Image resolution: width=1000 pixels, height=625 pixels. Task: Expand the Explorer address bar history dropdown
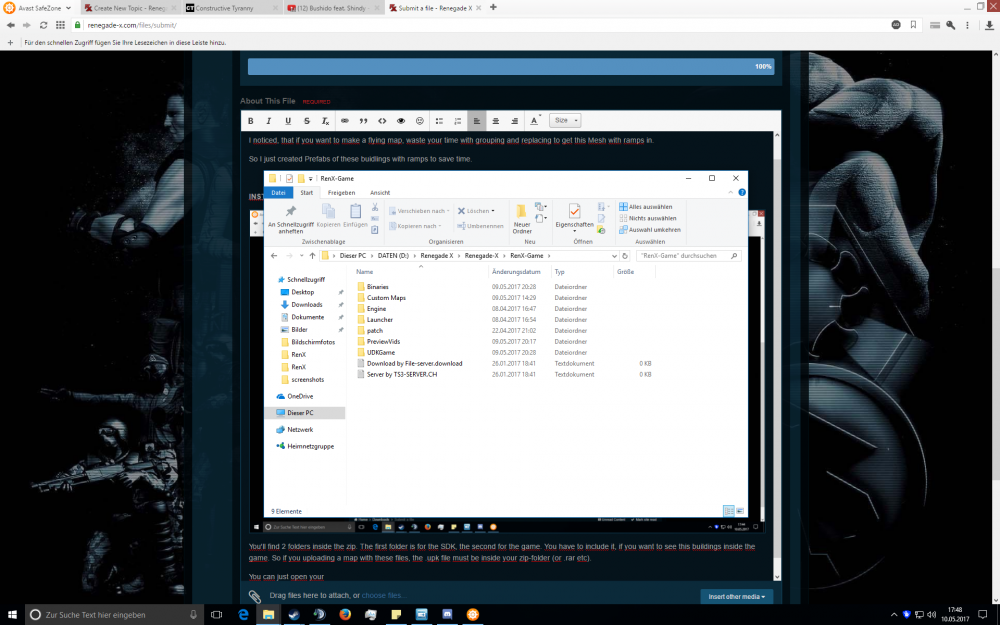click(x=614, y=256)
